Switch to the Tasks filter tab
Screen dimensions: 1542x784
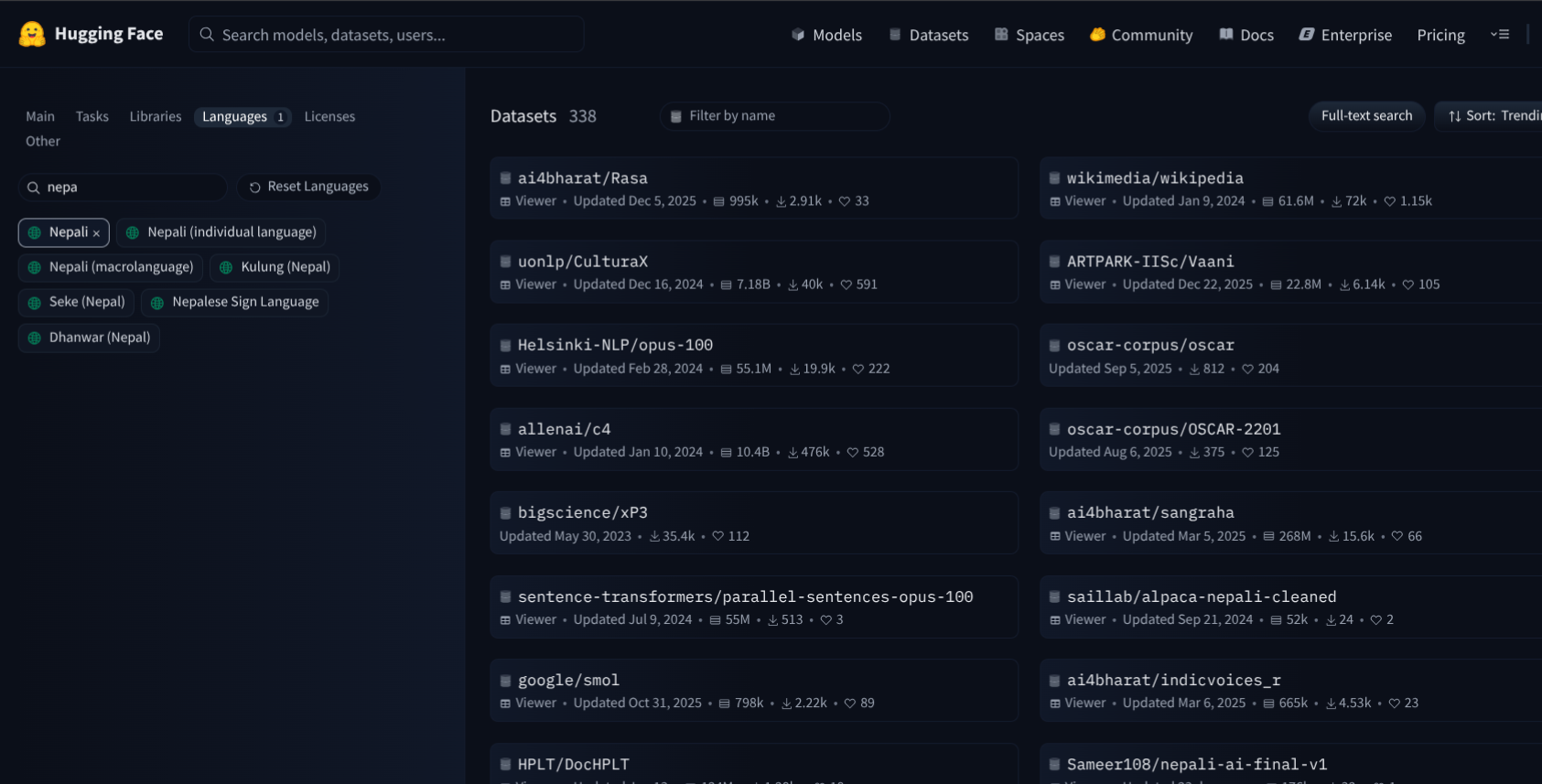point(92,116)
